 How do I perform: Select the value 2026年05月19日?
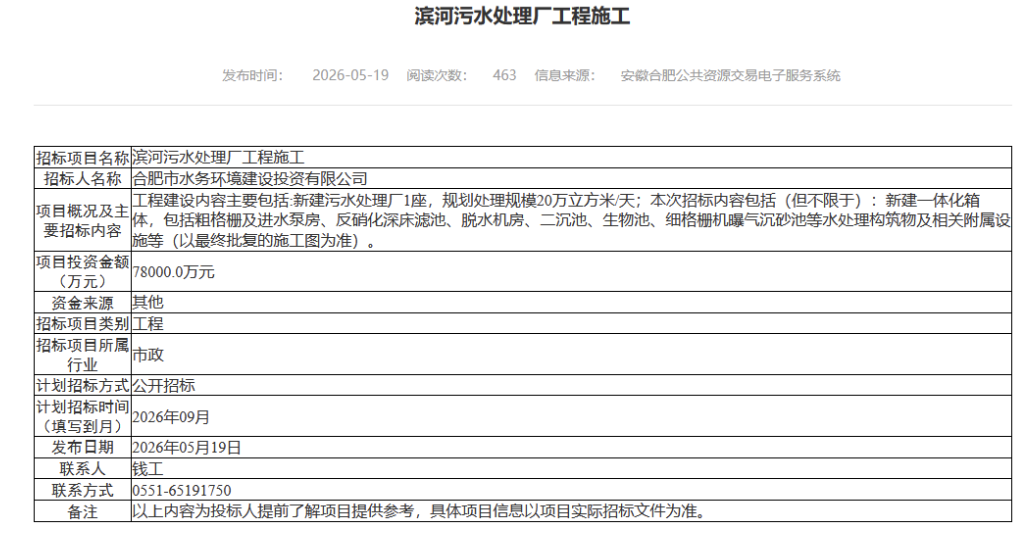point(187,448)
